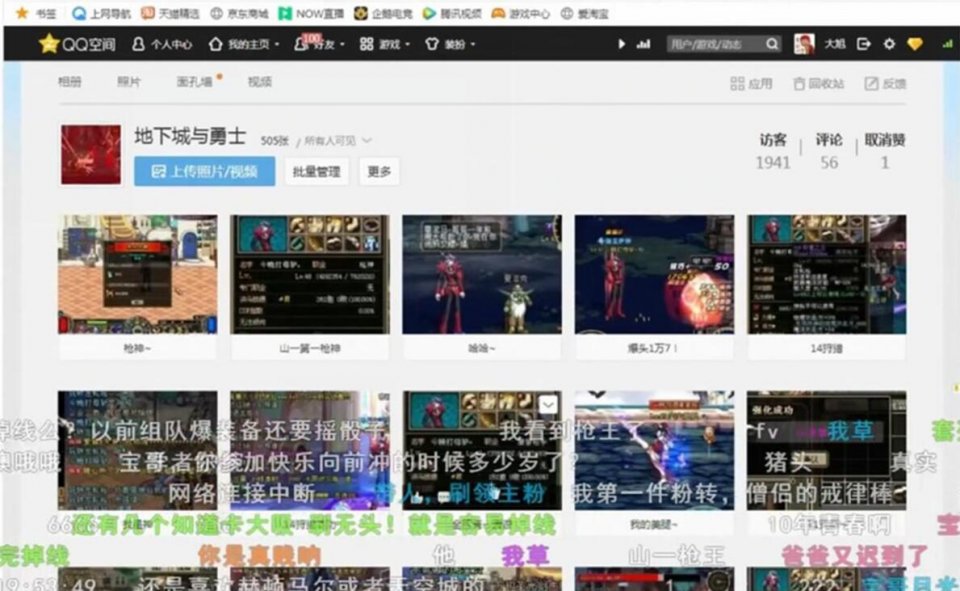Expand the 我的主页 menu

click(x=244, y=44)
